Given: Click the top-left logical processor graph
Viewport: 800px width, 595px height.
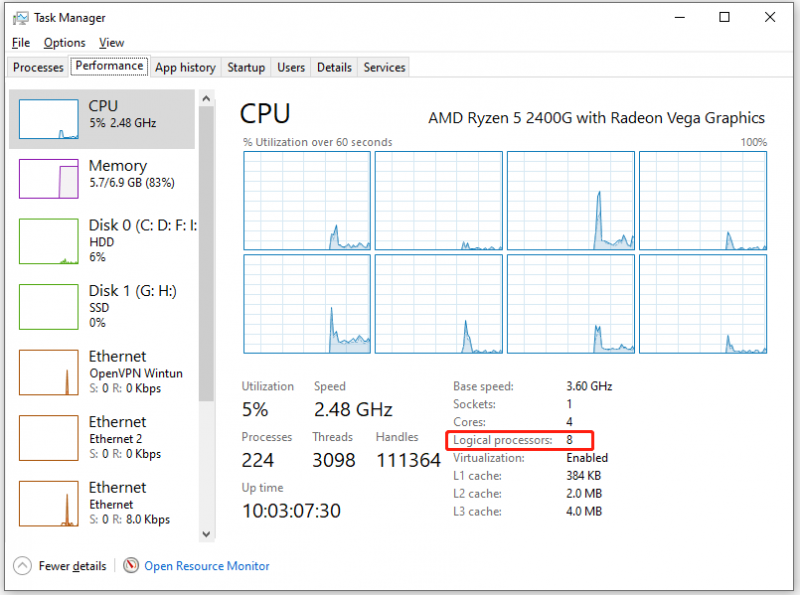Looking at the screenshot, I should click(x=307, y=201).
